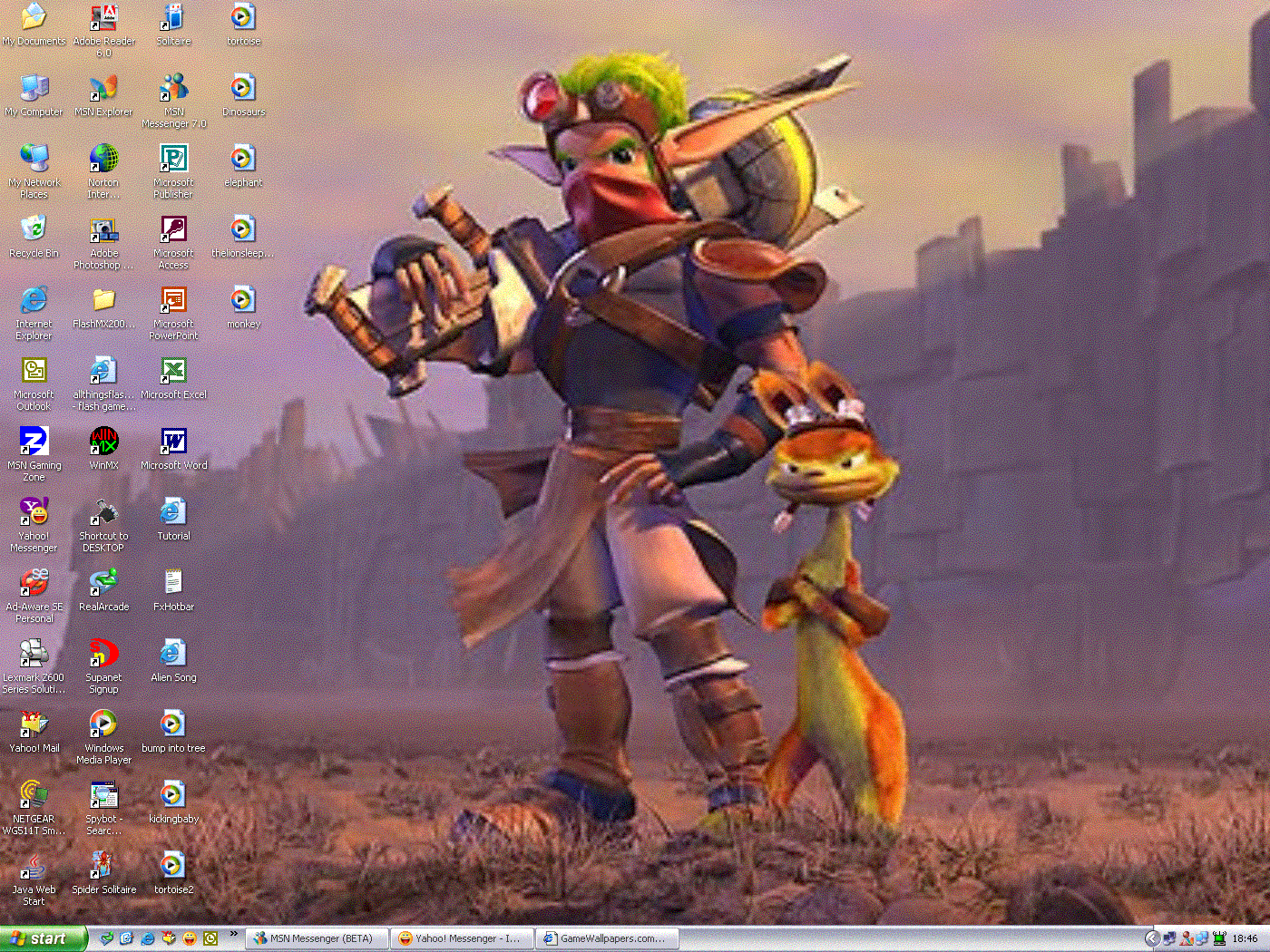The width and height of the screenshot is (1270, 952).
Task: Open the FlashMX200 folder
Action: click(x=103, y=307)
